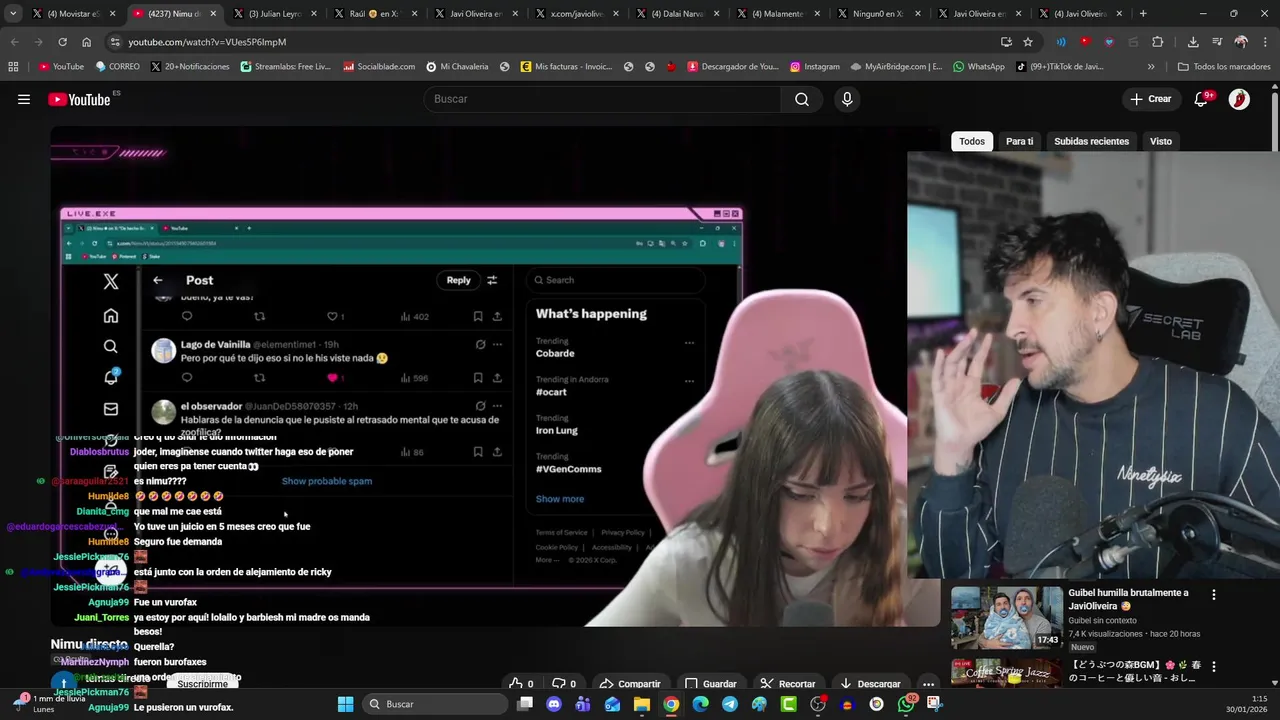1280x720 pixels.
Task: Select the Todos filter chip
Action: click(972, 141)
